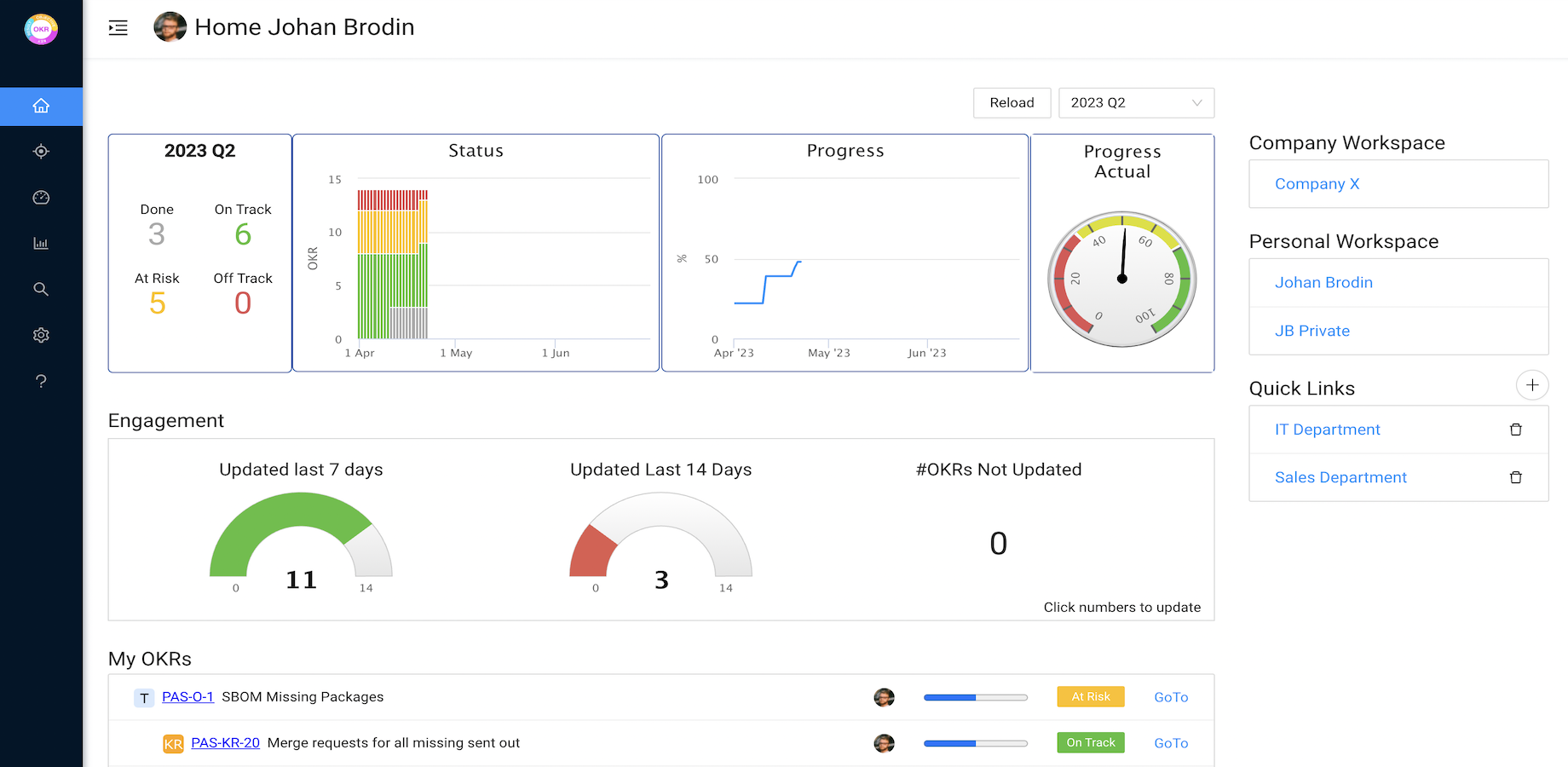Open the JB Private workspace

tap(1311, 331)
